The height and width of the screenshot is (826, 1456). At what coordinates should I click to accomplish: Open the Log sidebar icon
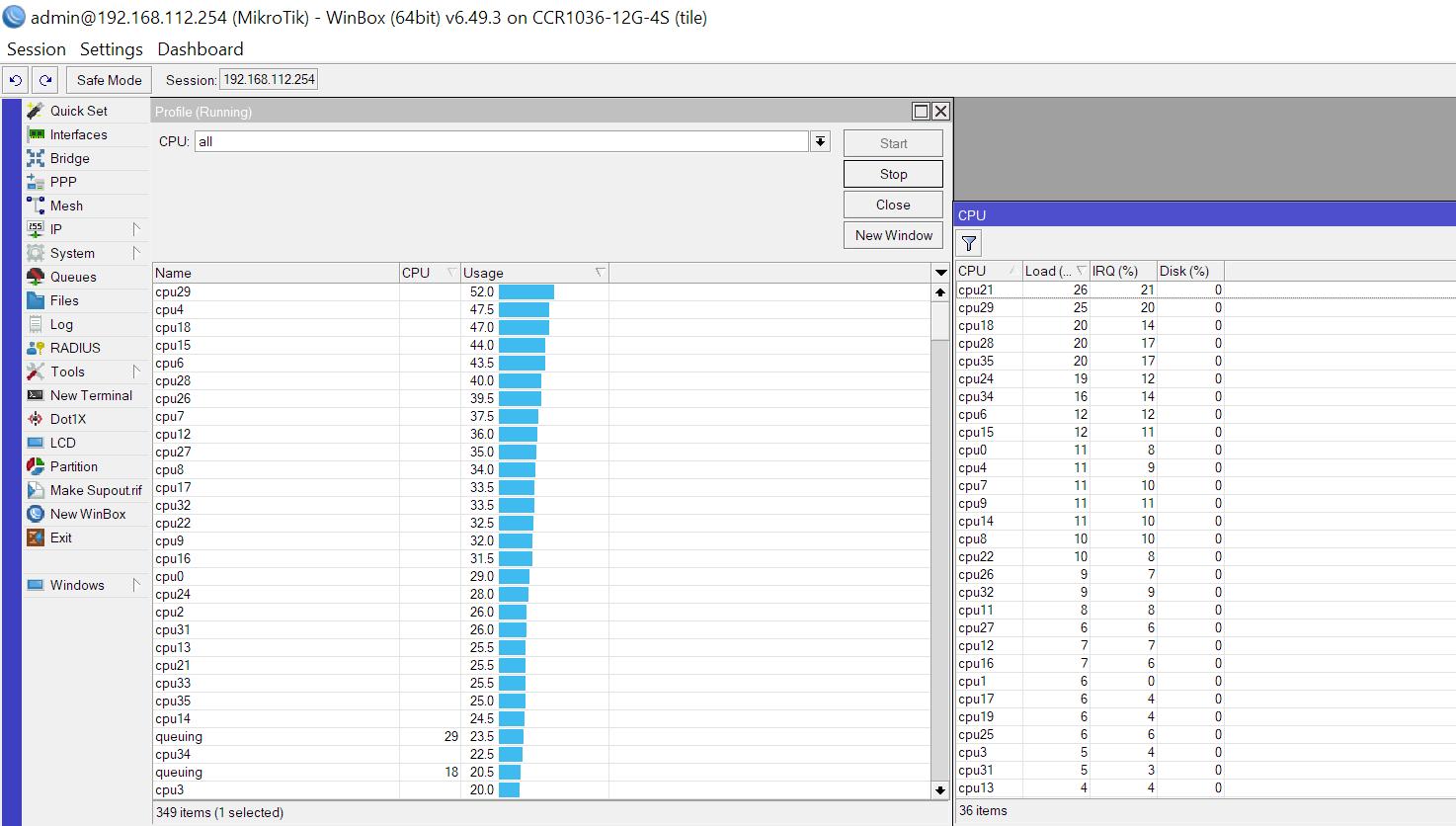point(36,324)
